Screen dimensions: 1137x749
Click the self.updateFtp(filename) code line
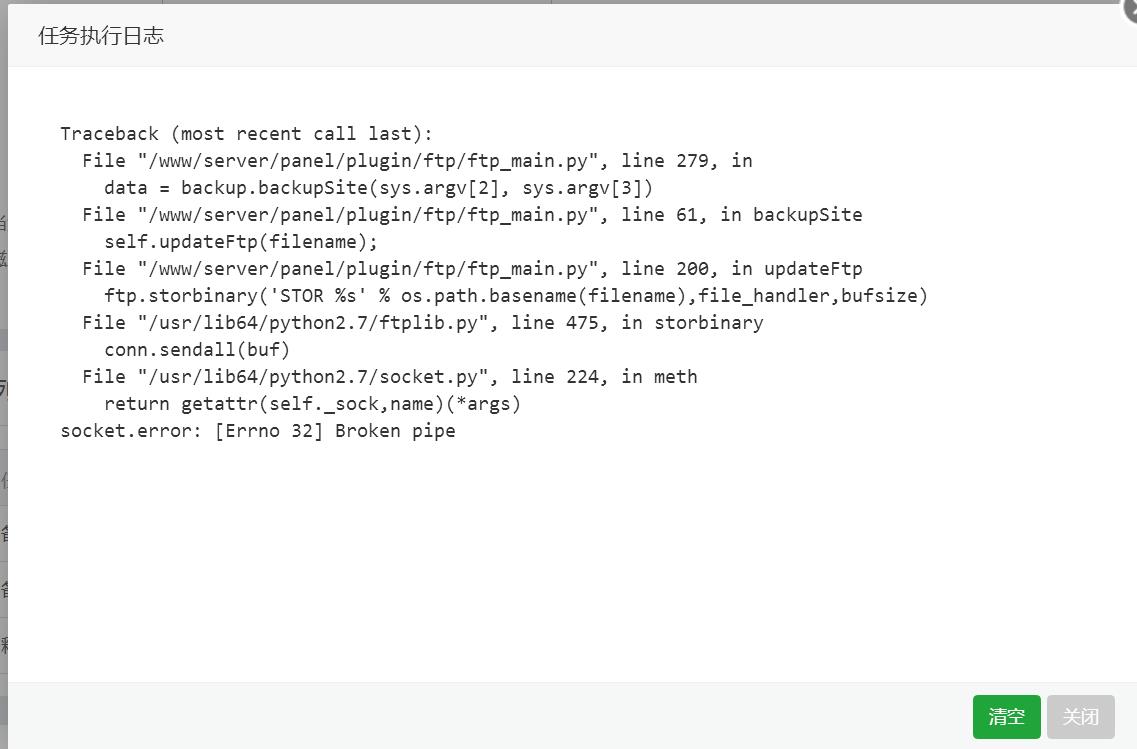coord(241,241)
